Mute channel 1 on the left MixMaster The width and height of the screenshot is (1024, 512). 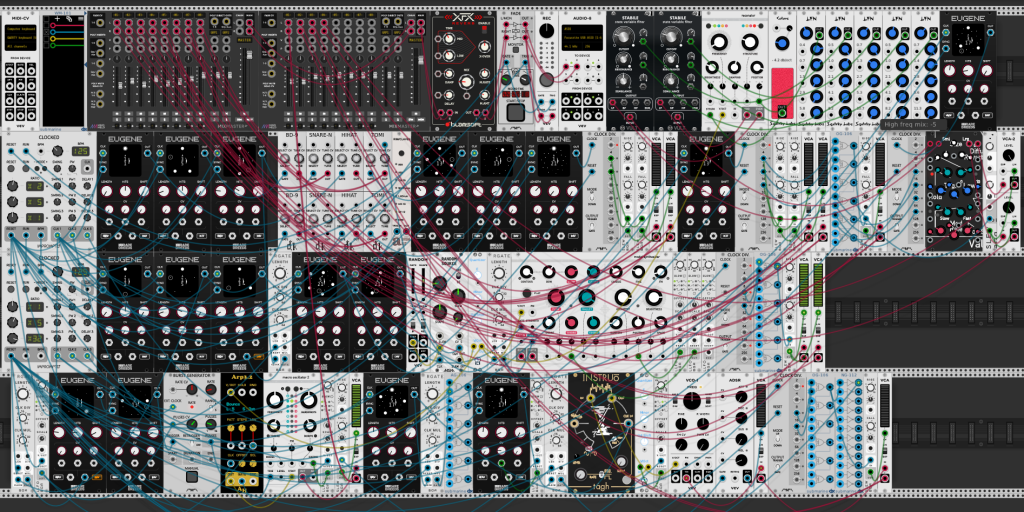(117, 114)
